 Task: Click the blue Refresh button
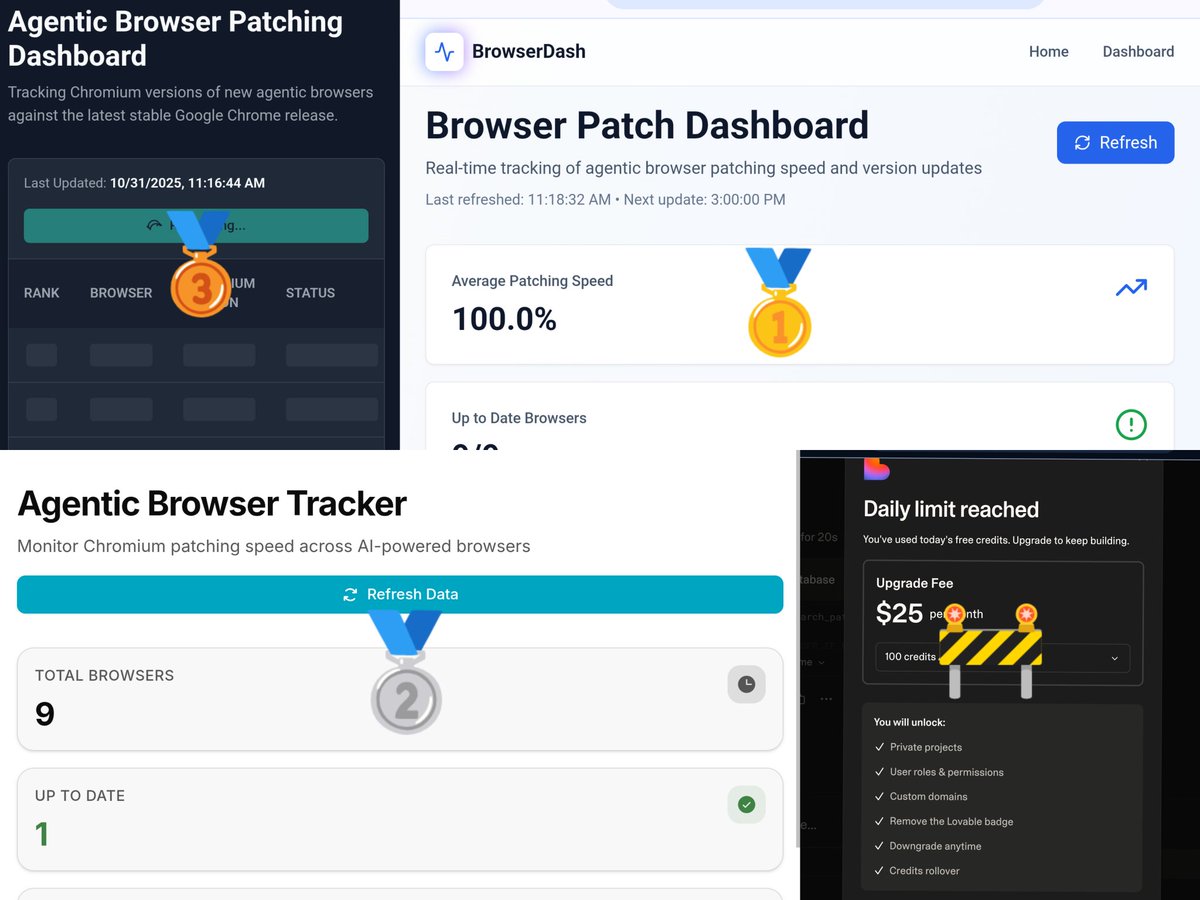[1115, 143]
